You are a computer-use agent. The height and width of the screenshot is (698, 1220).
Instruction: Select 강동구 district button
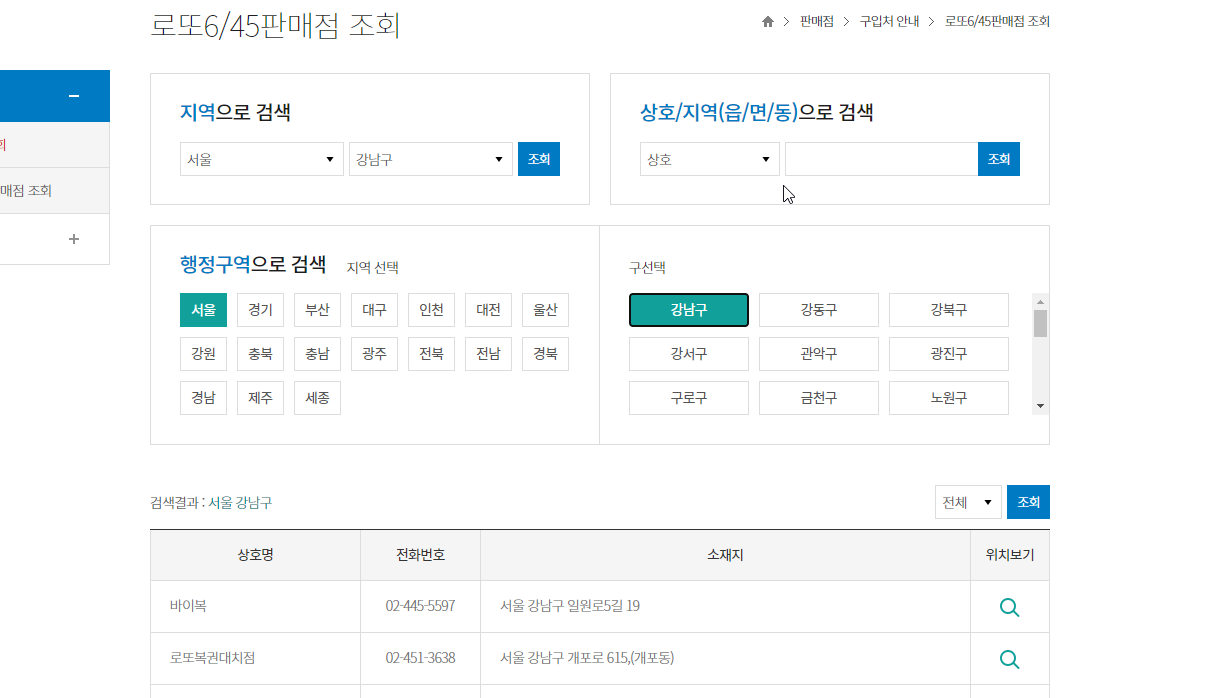(x=819, y=310)
